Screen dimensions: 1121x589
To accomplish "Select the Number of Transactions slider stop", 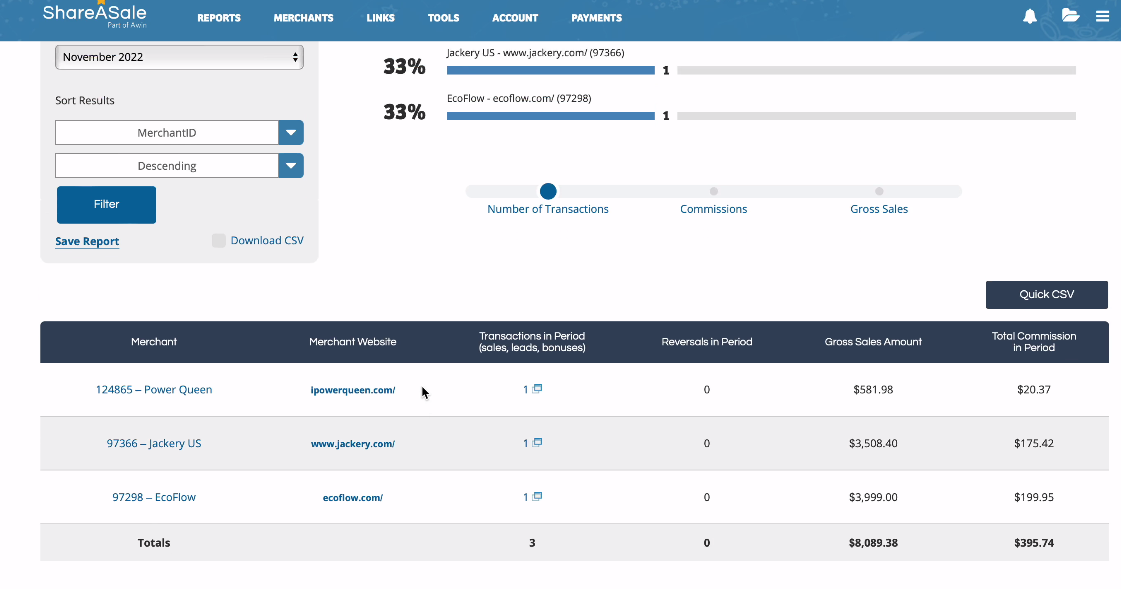I will pos(548,192).
